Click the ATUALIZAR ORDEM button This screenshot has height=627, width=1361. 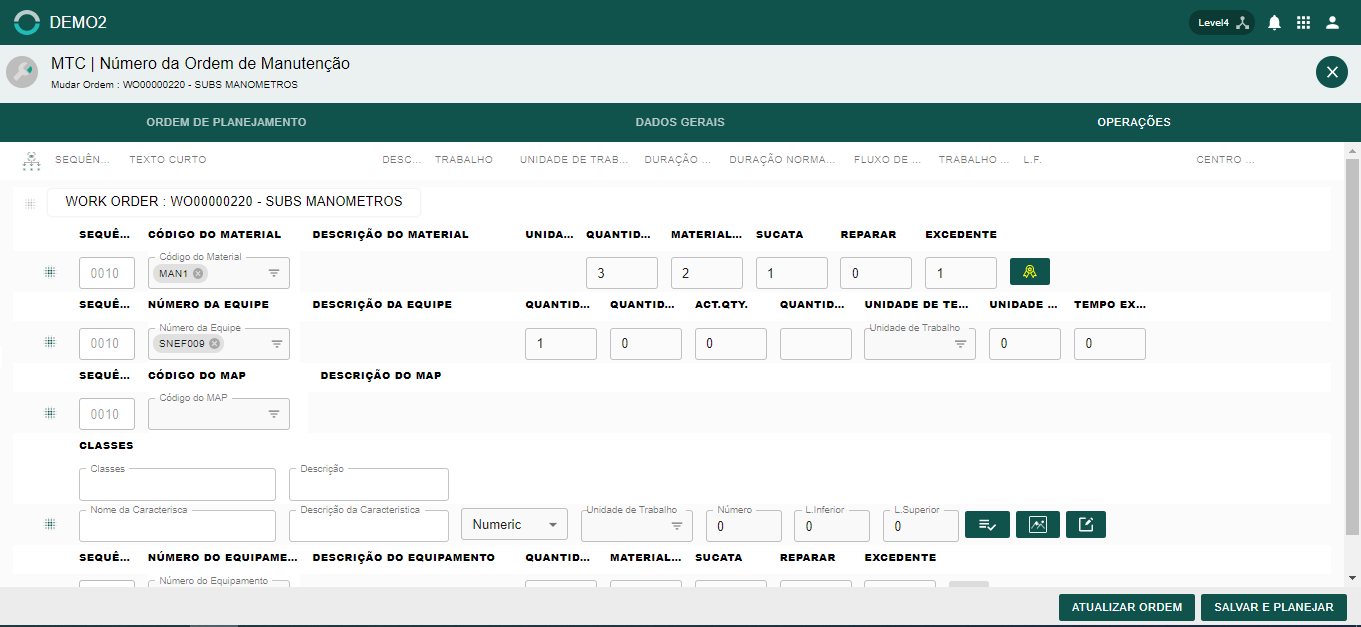tap(1127, 607)
